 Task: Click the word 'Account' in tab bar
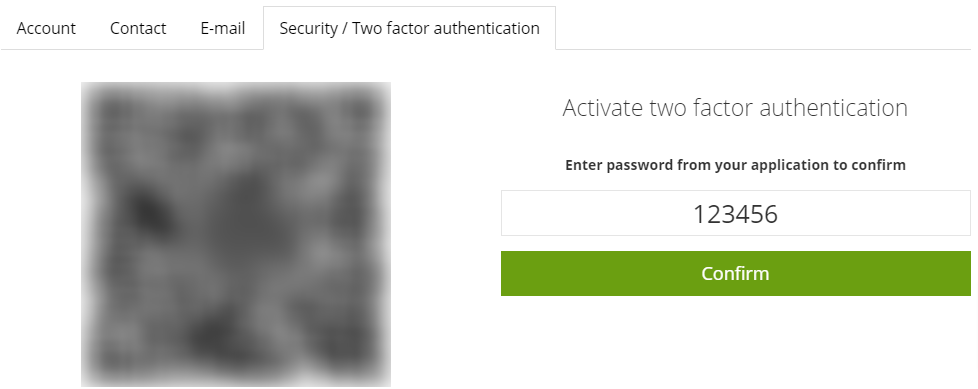[46, 29]
